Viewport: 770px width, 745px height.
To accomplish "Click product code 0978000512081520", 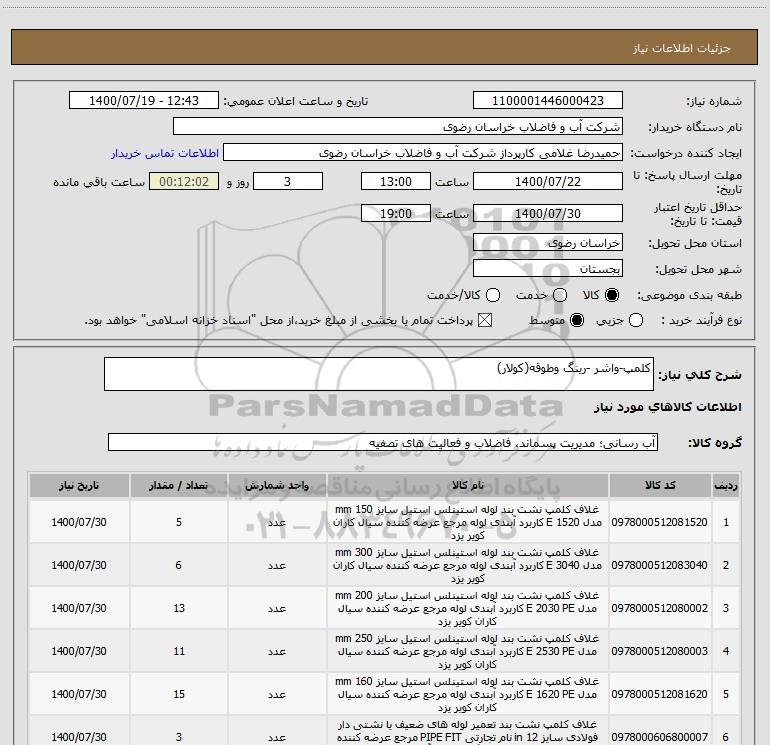I will pyautogui.click(x=660, y=522).
